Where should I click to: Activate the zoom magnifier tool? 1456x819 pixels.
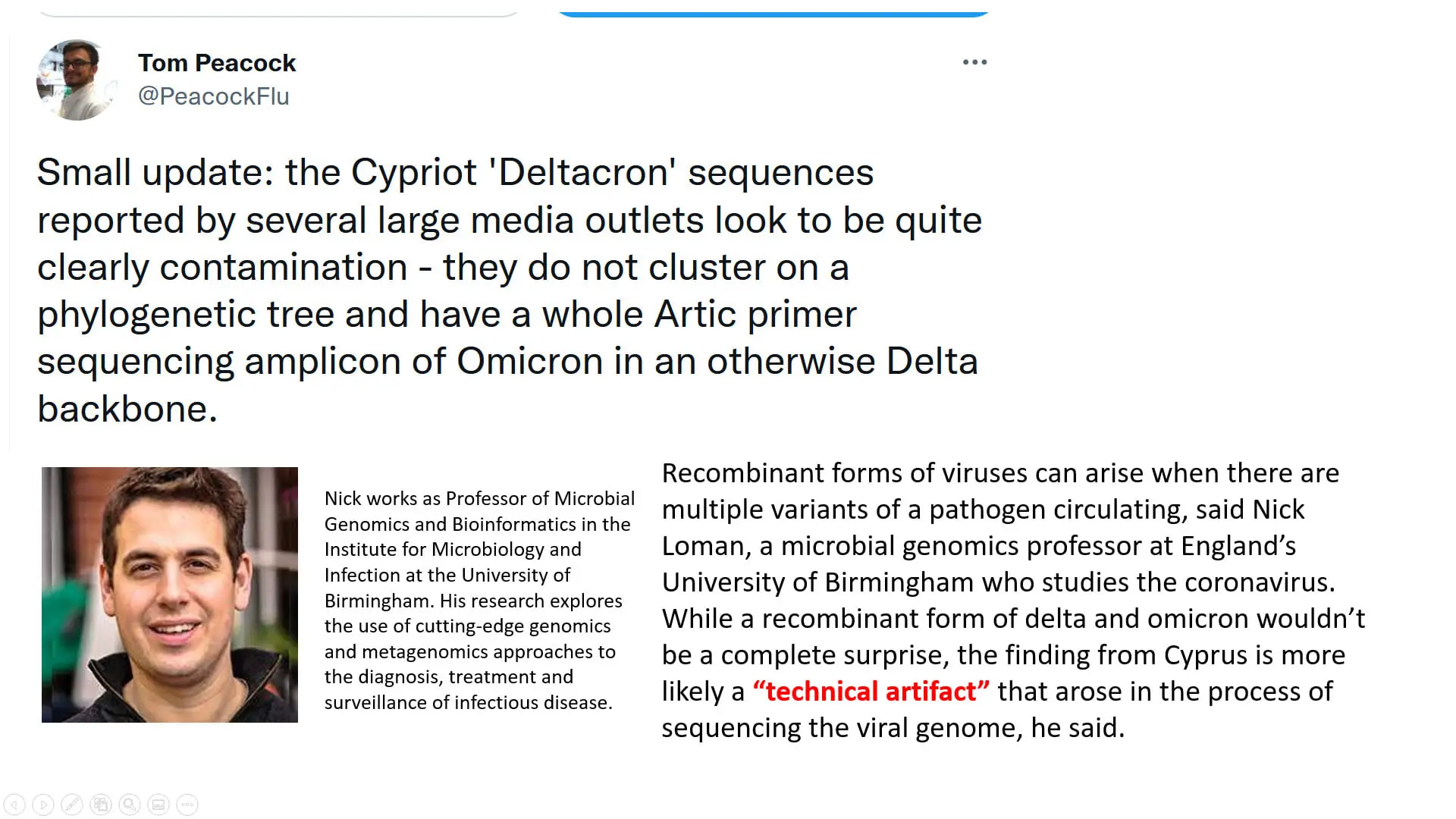130,804
